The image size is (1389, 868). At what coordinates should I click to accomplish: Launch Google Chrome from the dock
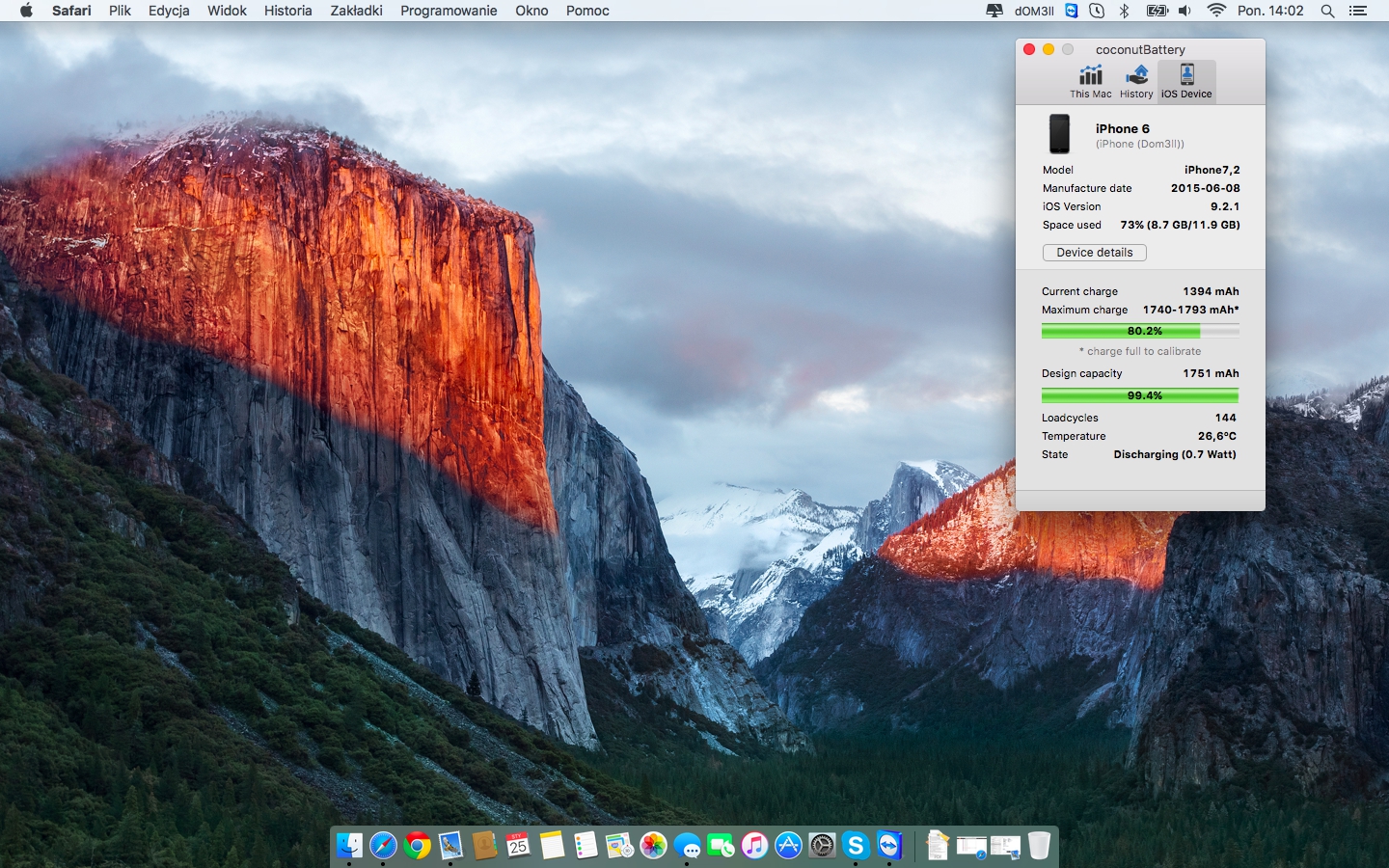[x=417, y=846]
